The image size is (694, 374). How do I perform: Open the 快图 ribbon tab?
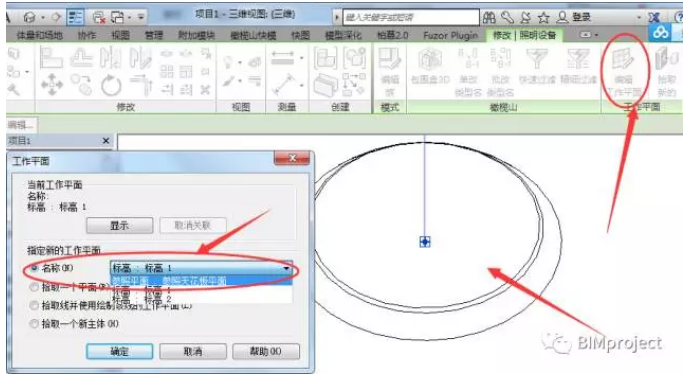point(300,35)
